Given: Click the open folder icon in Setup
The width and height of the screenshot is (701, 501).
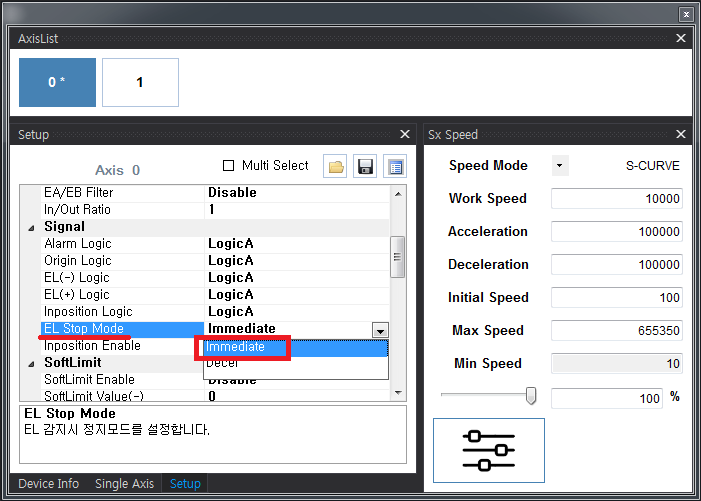Looking at the screenshot, I should [x=336, y=167].
